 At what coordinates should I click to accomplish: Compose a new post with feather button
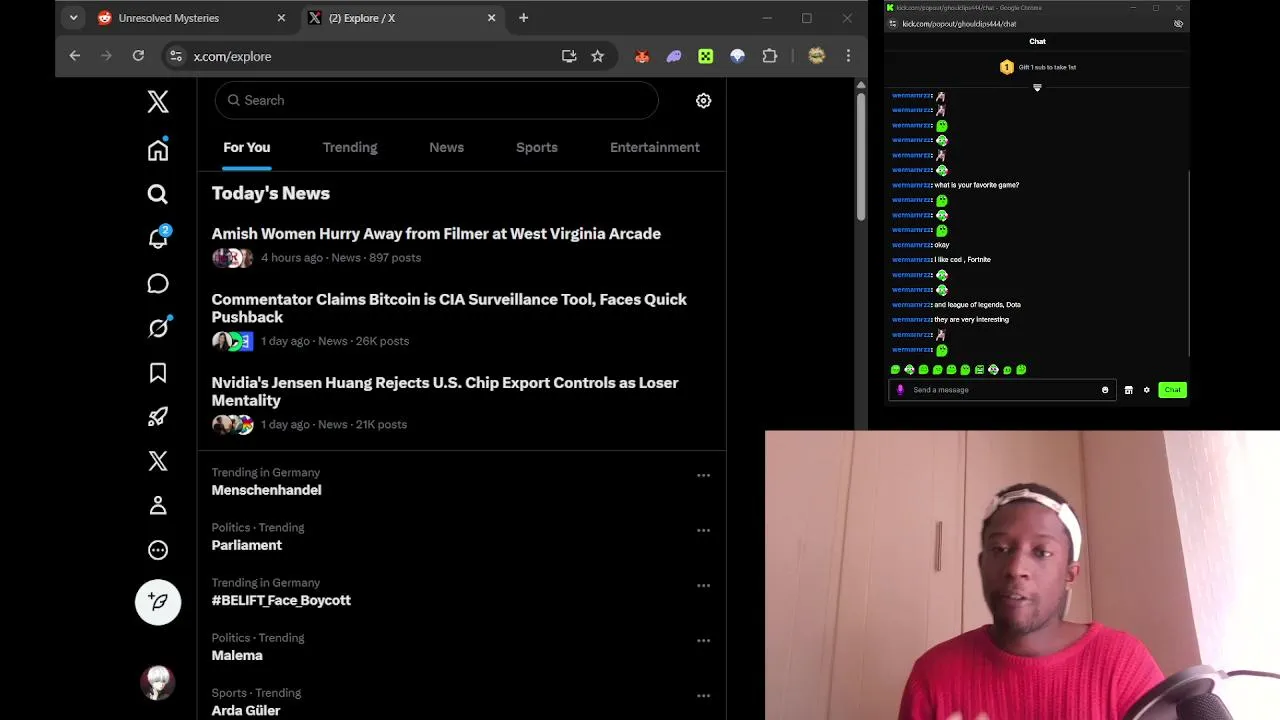point(158,602)
